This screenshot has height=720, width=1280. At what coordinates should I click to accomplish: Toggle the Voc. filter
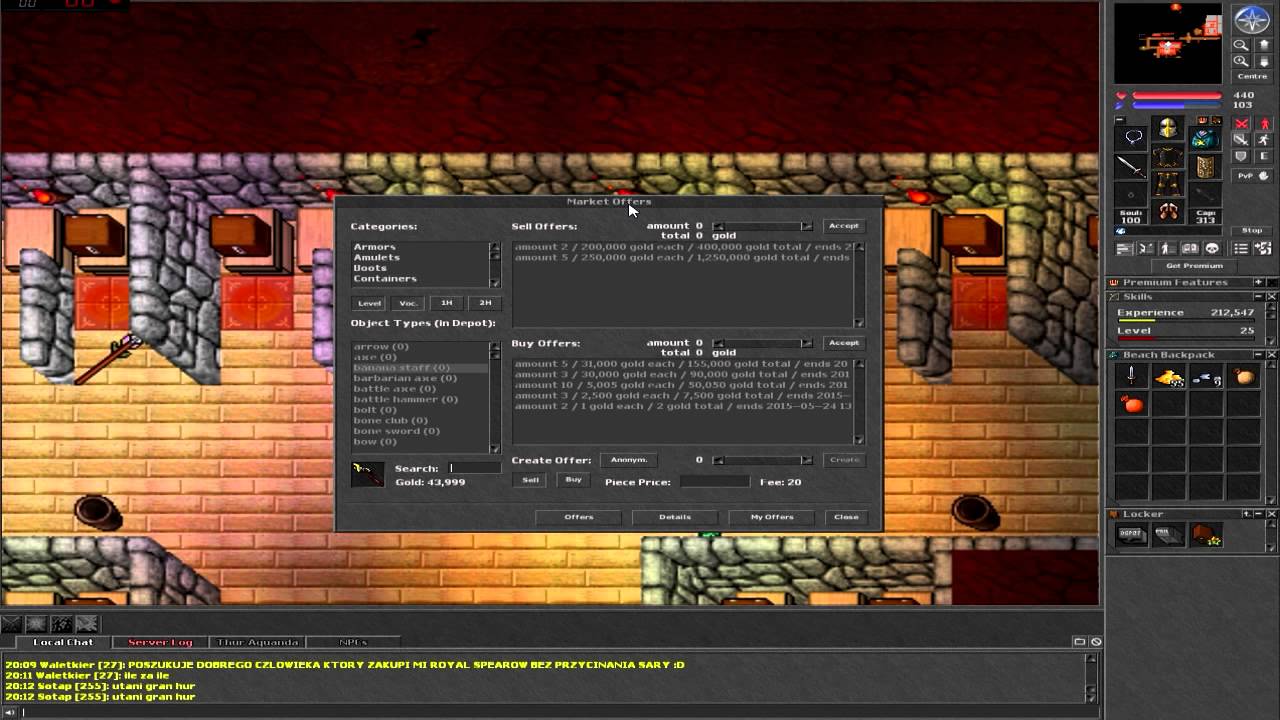pos(408,303)
